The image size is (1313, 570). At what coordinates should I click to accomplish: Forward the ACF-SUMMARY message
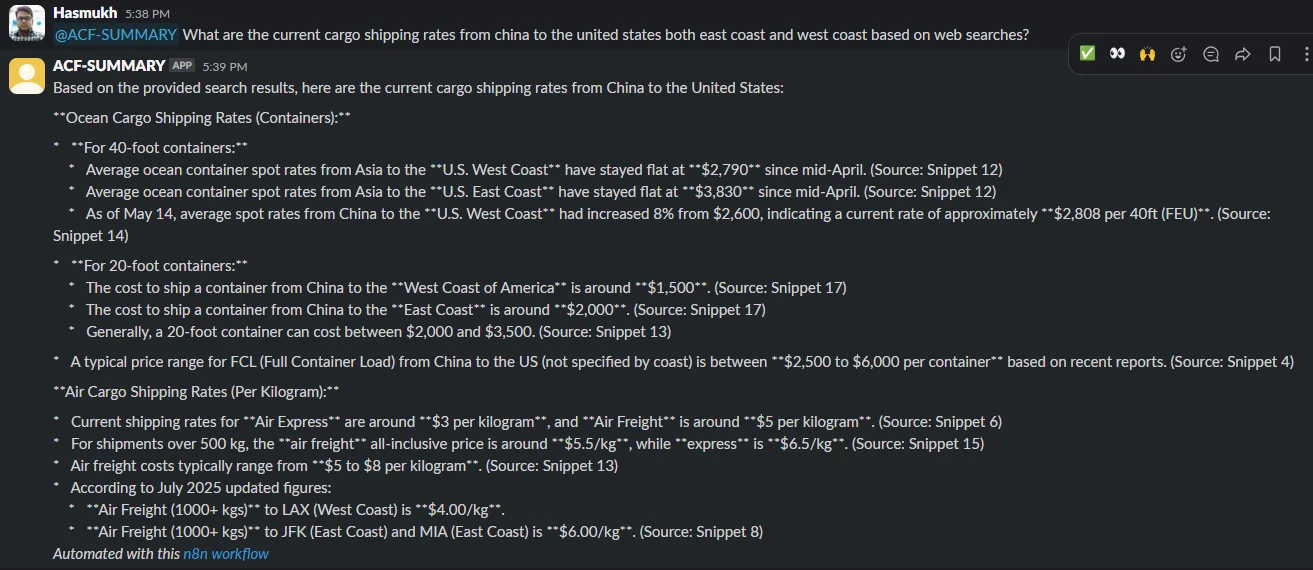tap(1243, 54)
